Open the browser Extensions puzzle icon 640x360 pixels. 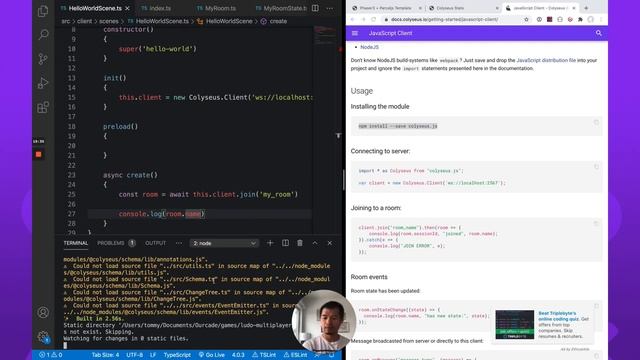[x=580, y=19]
